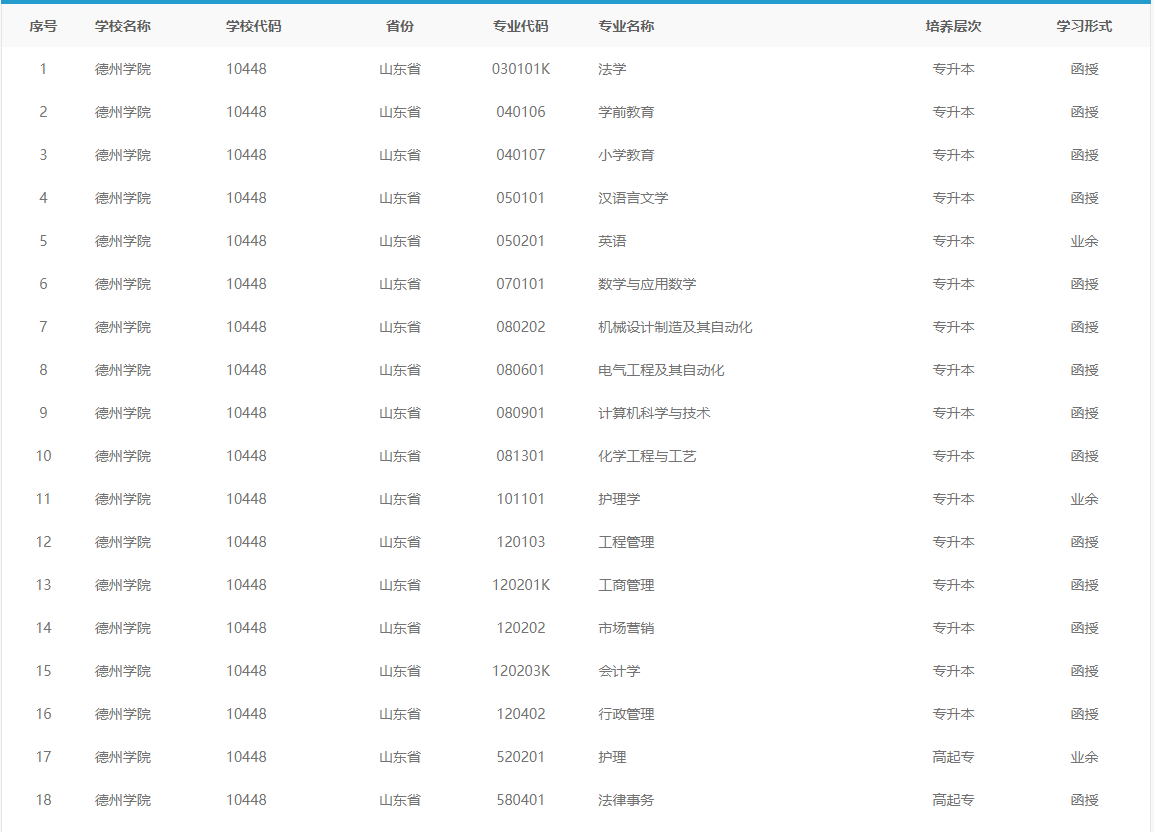The height and width of the screenshot is (832, 1154).
Task: Select the 计算机科学与技术 cell
Action: pyautogui.click(x=654, y=413)
